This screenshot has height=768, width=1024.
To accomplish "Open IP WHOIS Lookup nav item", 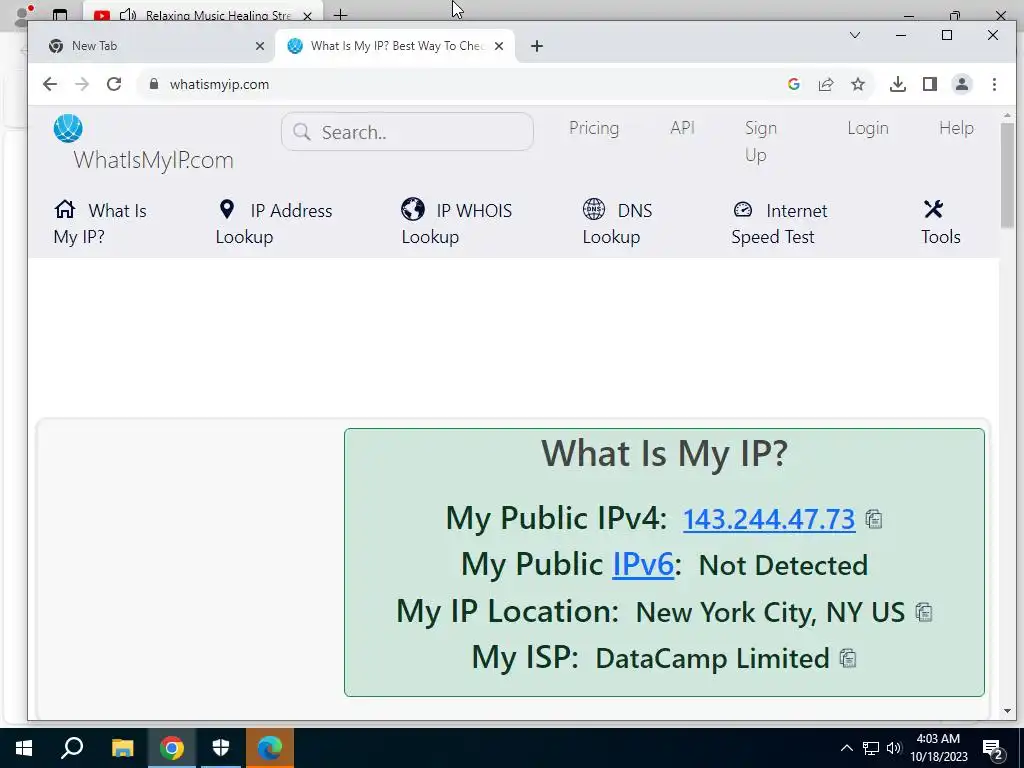I will click(456, 223).
